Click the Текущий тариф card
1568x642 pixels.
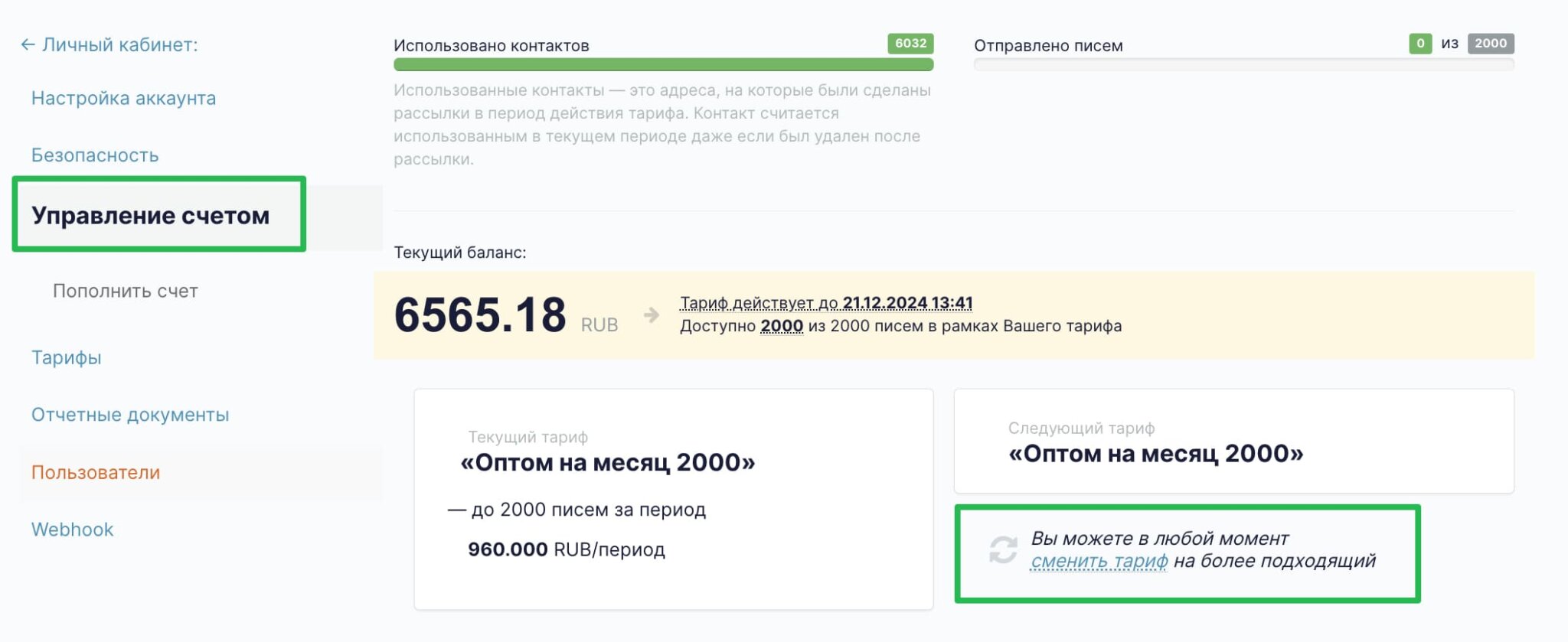(x=673, y=499)
